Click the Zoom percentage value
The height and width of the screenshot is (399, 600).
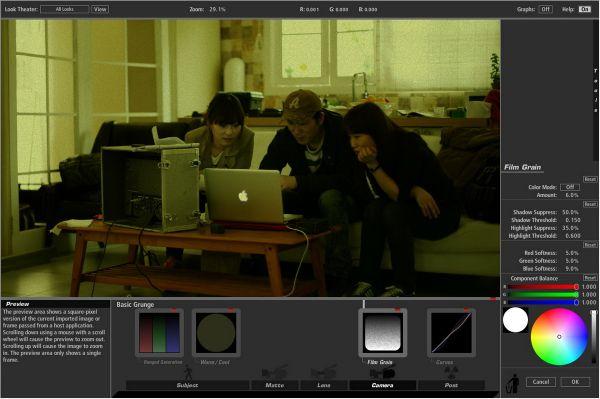(x=217, y=9)
